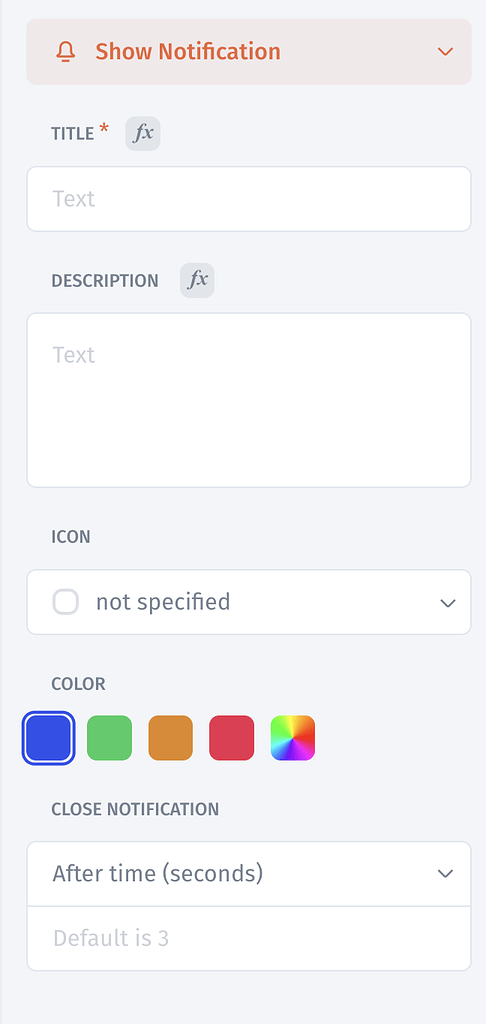
Task: Open the Icon dropdown showing not specified
Action: click(249, 601)
